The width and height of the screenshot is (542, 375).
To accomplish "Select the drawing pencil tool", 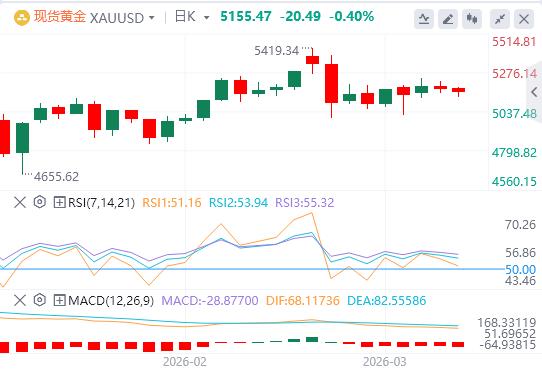I will (448, 18).
